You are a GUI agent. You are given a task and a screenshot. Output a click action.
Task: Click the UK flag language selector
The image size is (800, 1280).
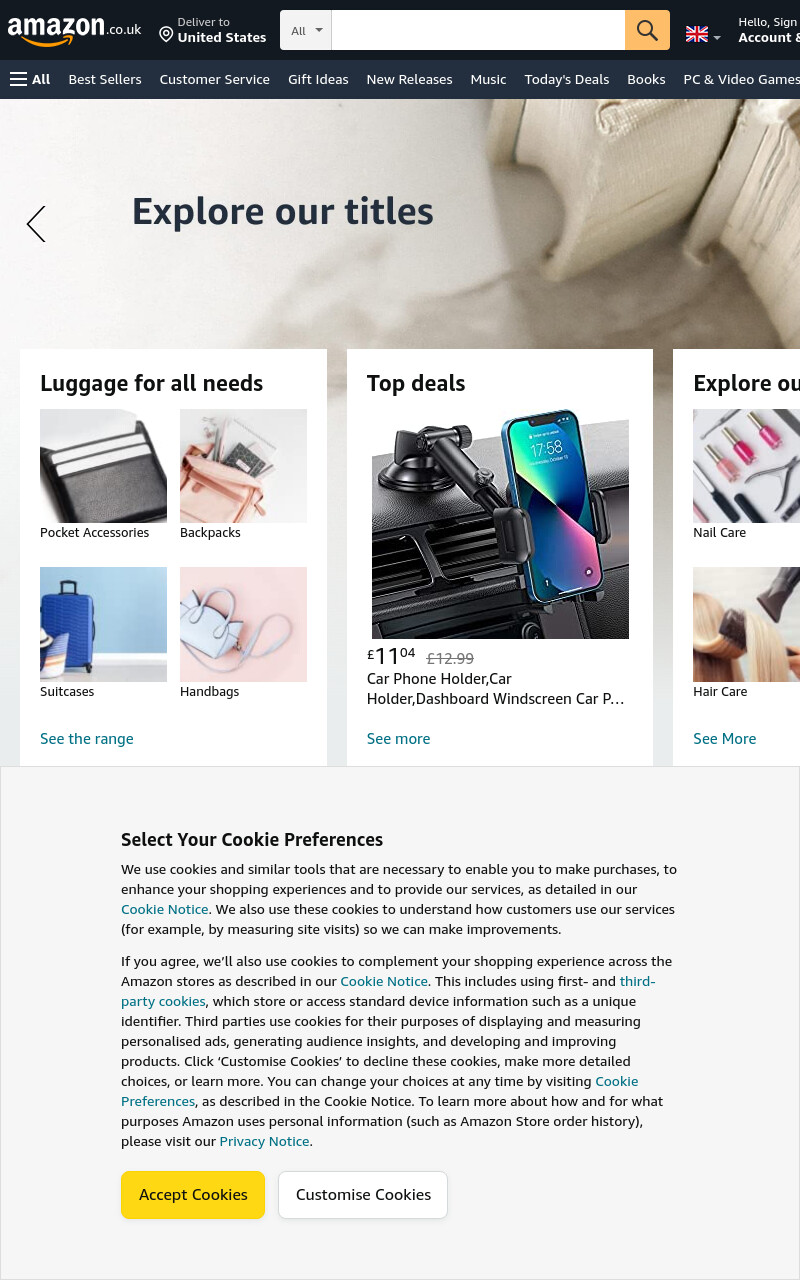(x=703, y=34)
